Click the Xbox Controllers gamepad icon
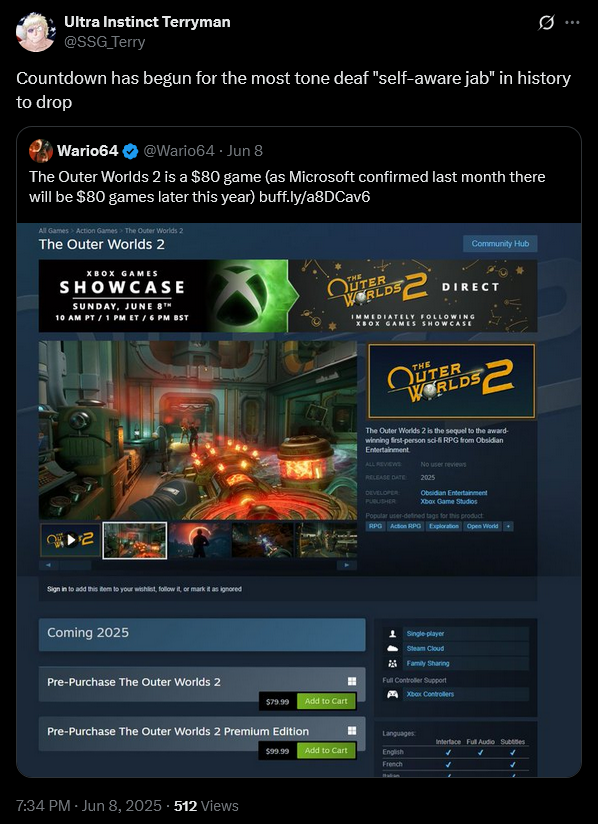Viewport: 598px width, 824px height. (392, 694)
